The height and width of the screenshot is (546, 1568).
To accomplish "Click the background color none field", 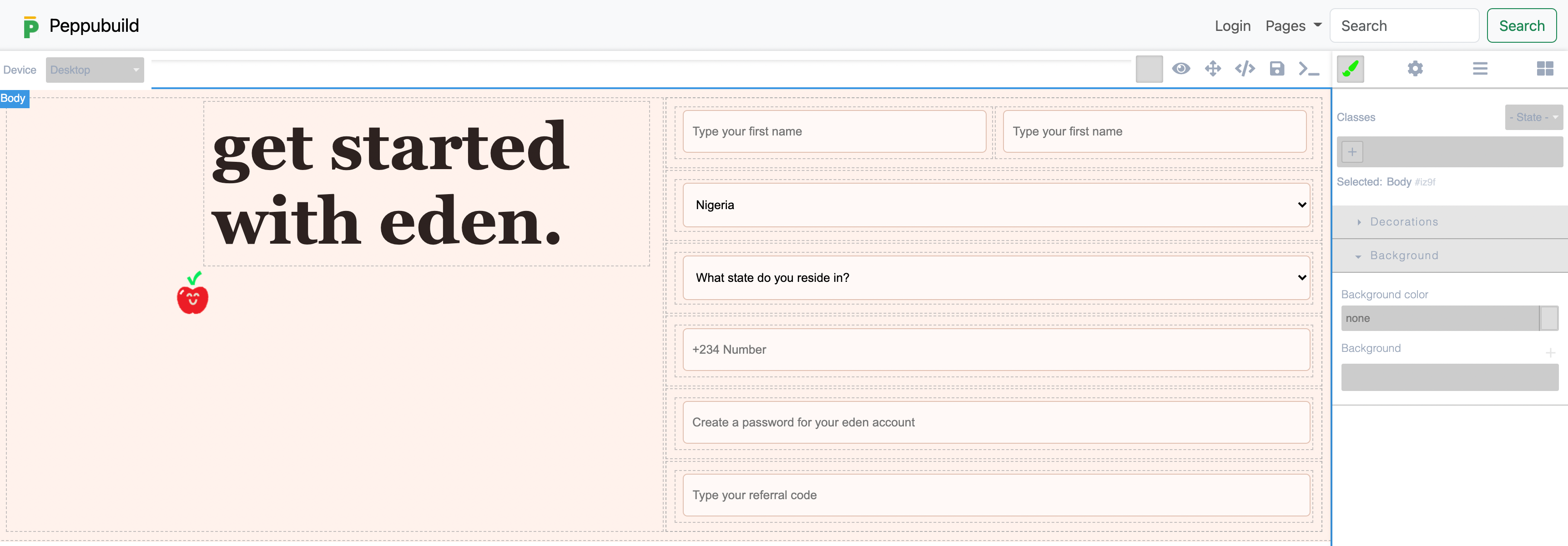I will click(1440, 319).
